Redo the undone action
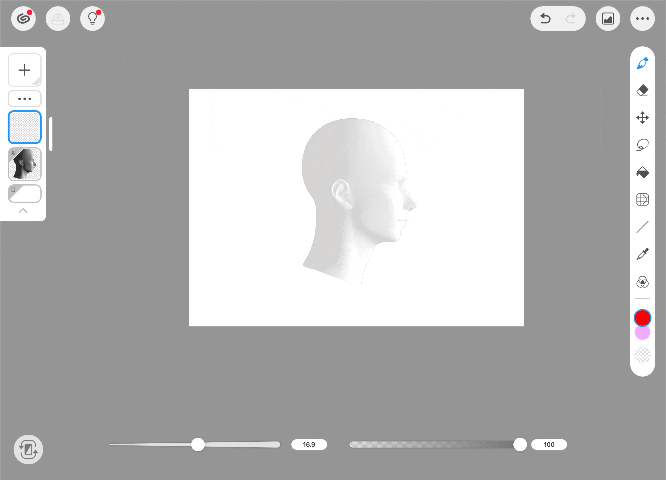 pos(571,19)
